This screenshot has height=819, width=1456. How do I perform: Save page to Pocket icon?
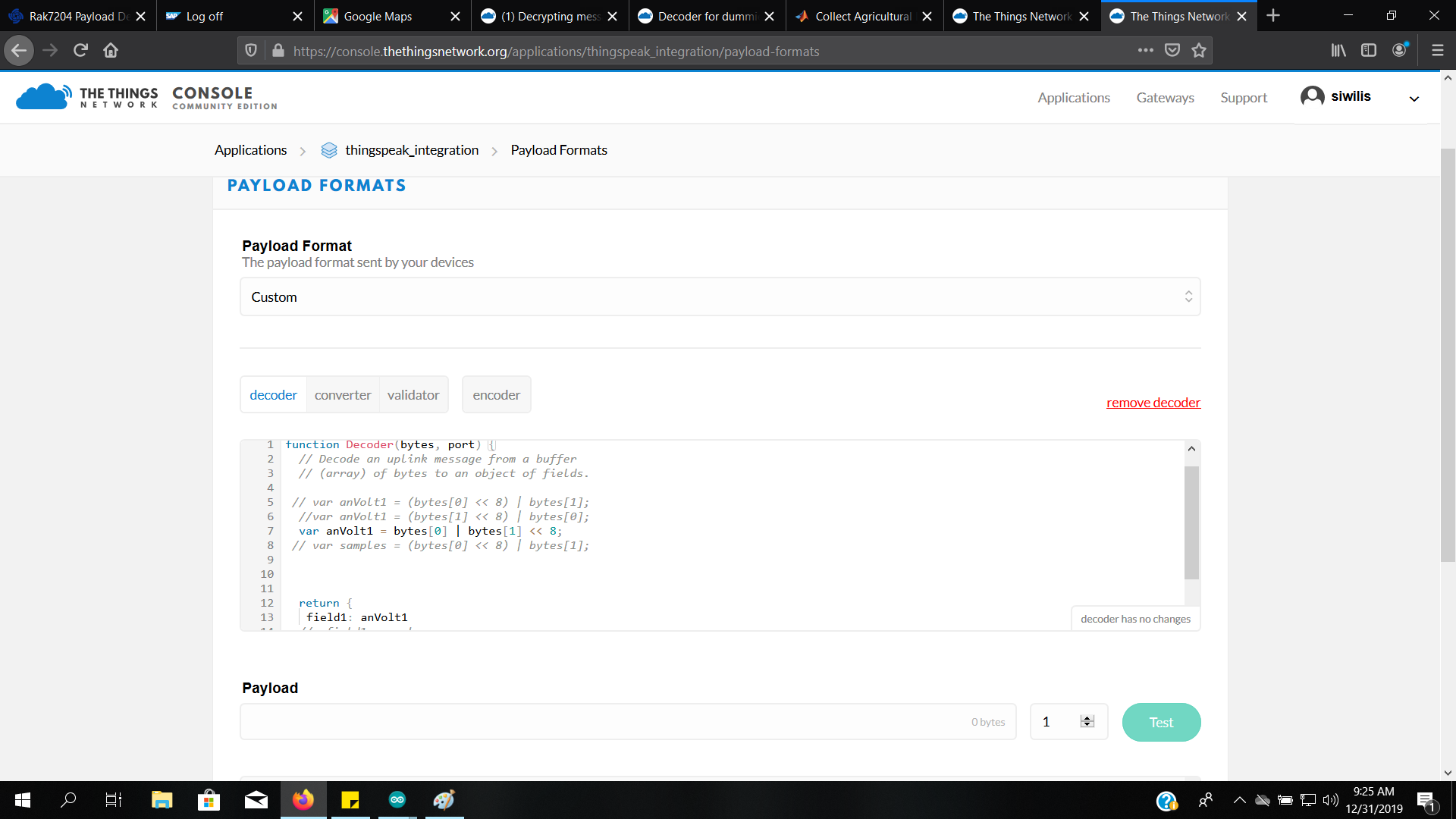click(x=1172, y=51)
